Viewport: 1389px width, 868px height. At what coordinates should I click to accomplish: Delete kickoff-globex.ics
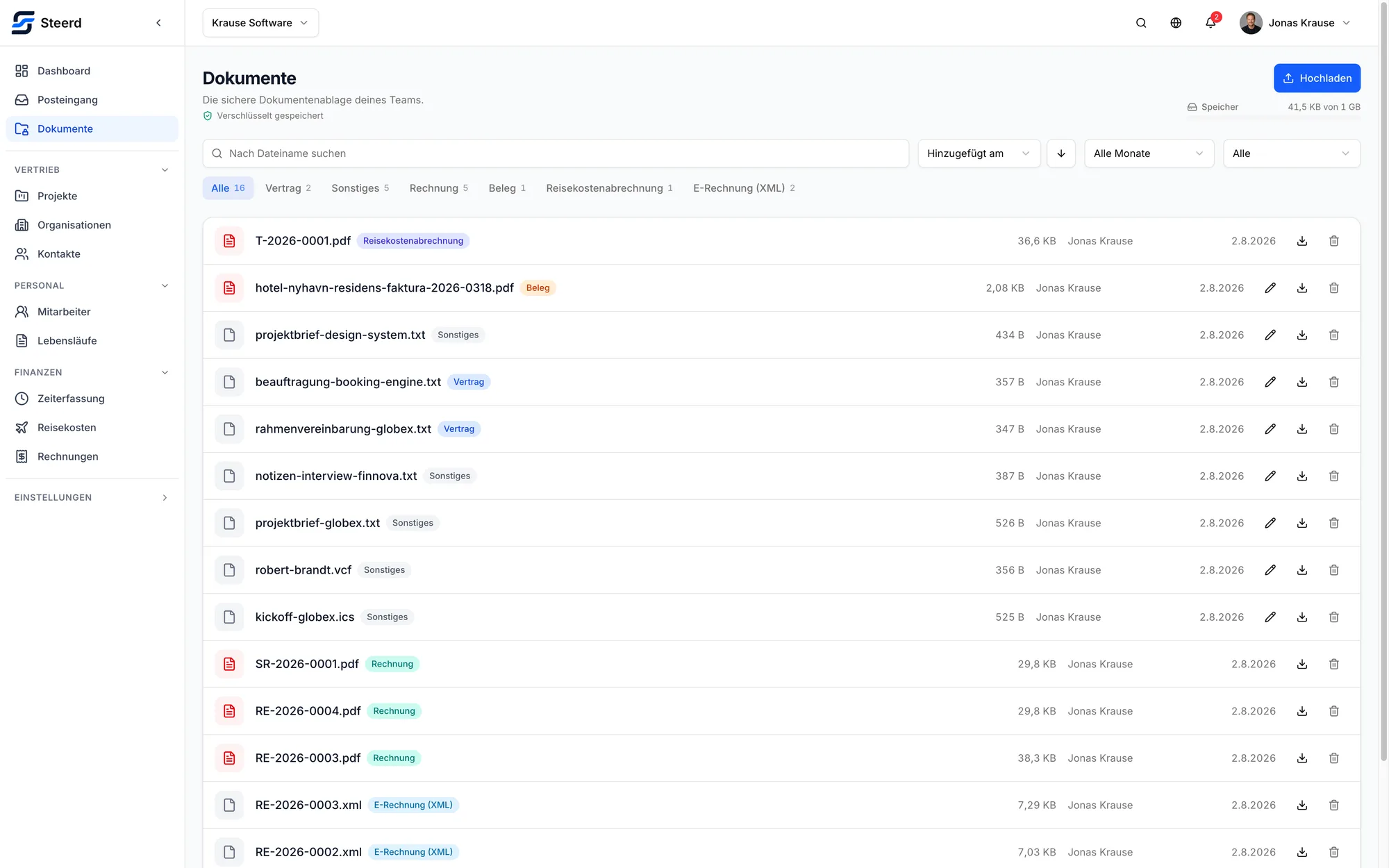point(1334,617)
